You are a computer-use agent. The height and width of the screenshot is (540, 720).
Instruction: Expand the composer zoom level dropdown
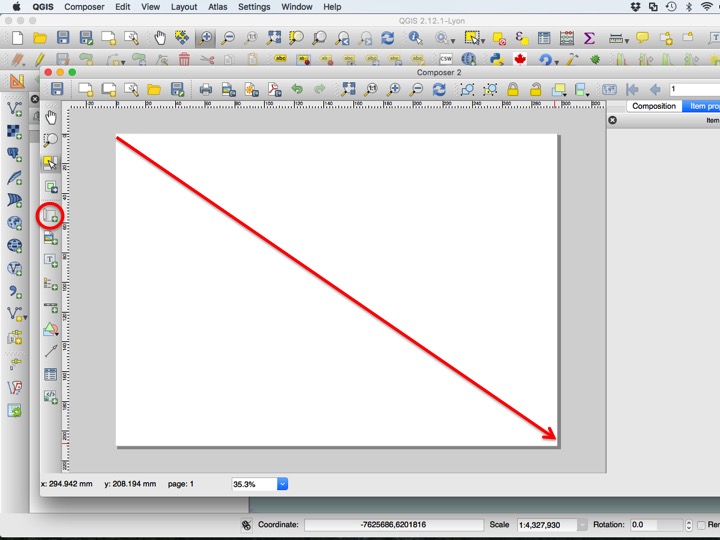coord(282,484)
